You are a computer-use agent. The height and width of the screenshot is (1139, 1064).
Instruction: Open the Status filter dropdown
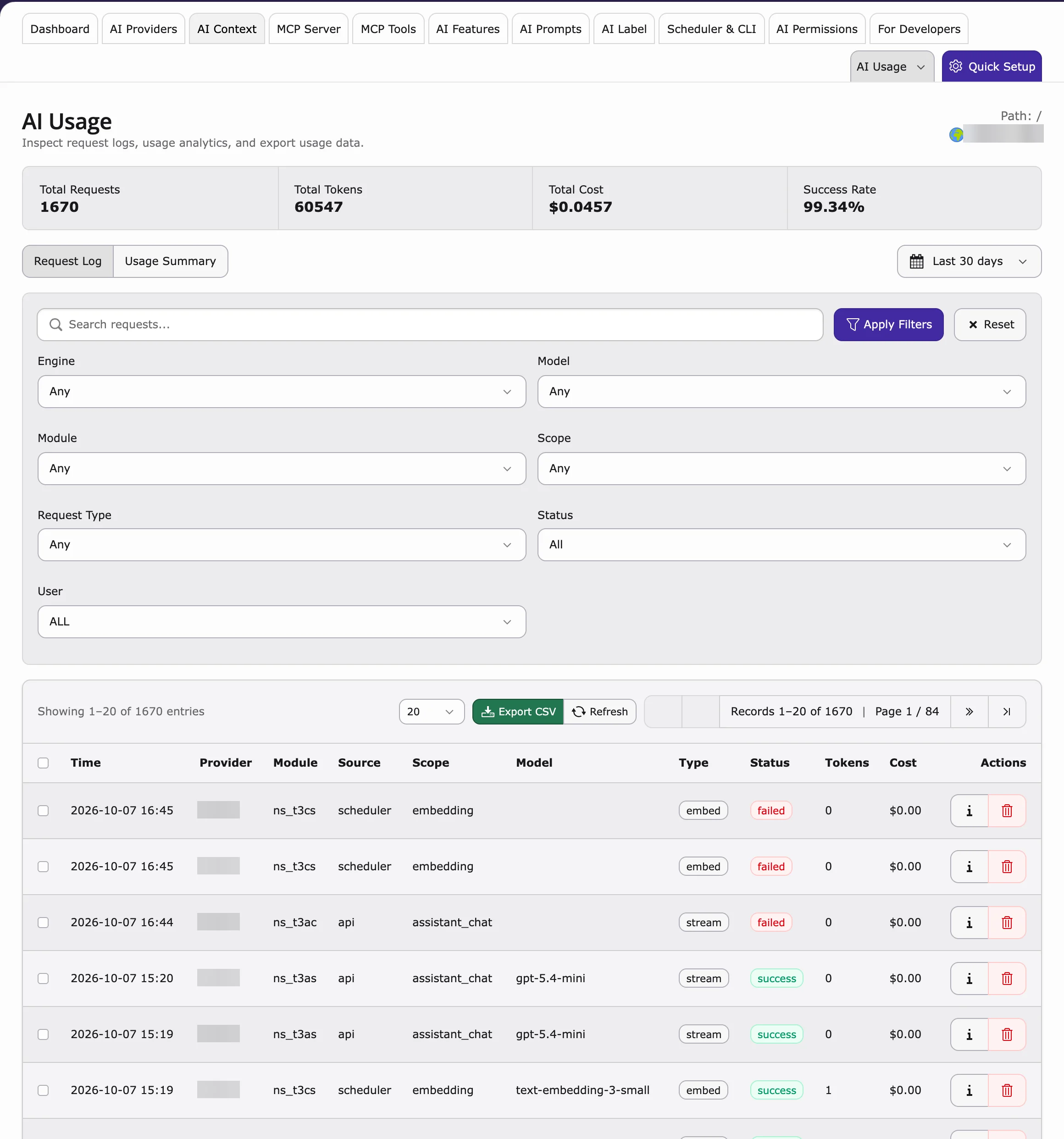point(781,544)
